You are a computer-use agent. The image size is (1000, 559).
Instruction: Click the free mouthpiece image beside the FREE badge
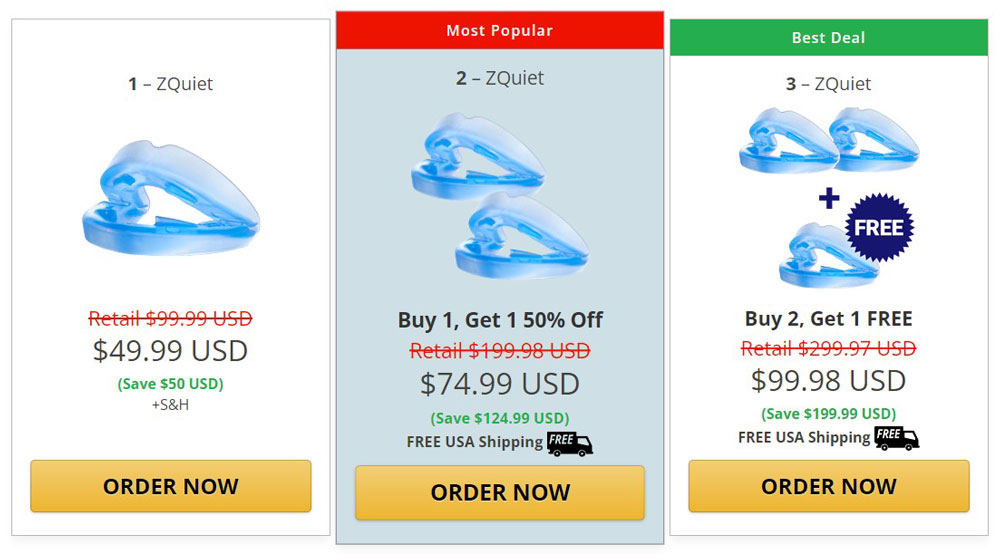click(x=816, y=255)
